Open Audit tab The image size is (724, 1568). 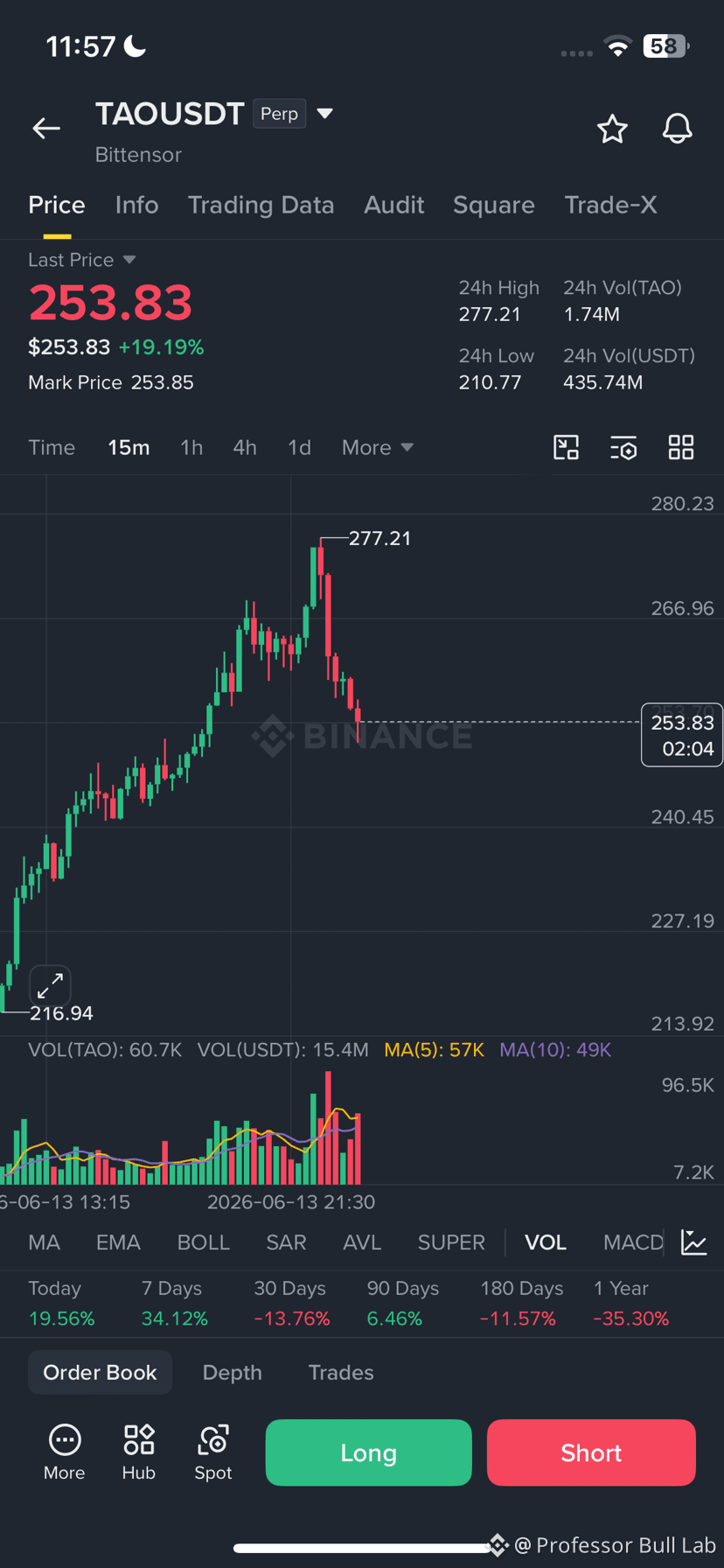click(394, 205)
